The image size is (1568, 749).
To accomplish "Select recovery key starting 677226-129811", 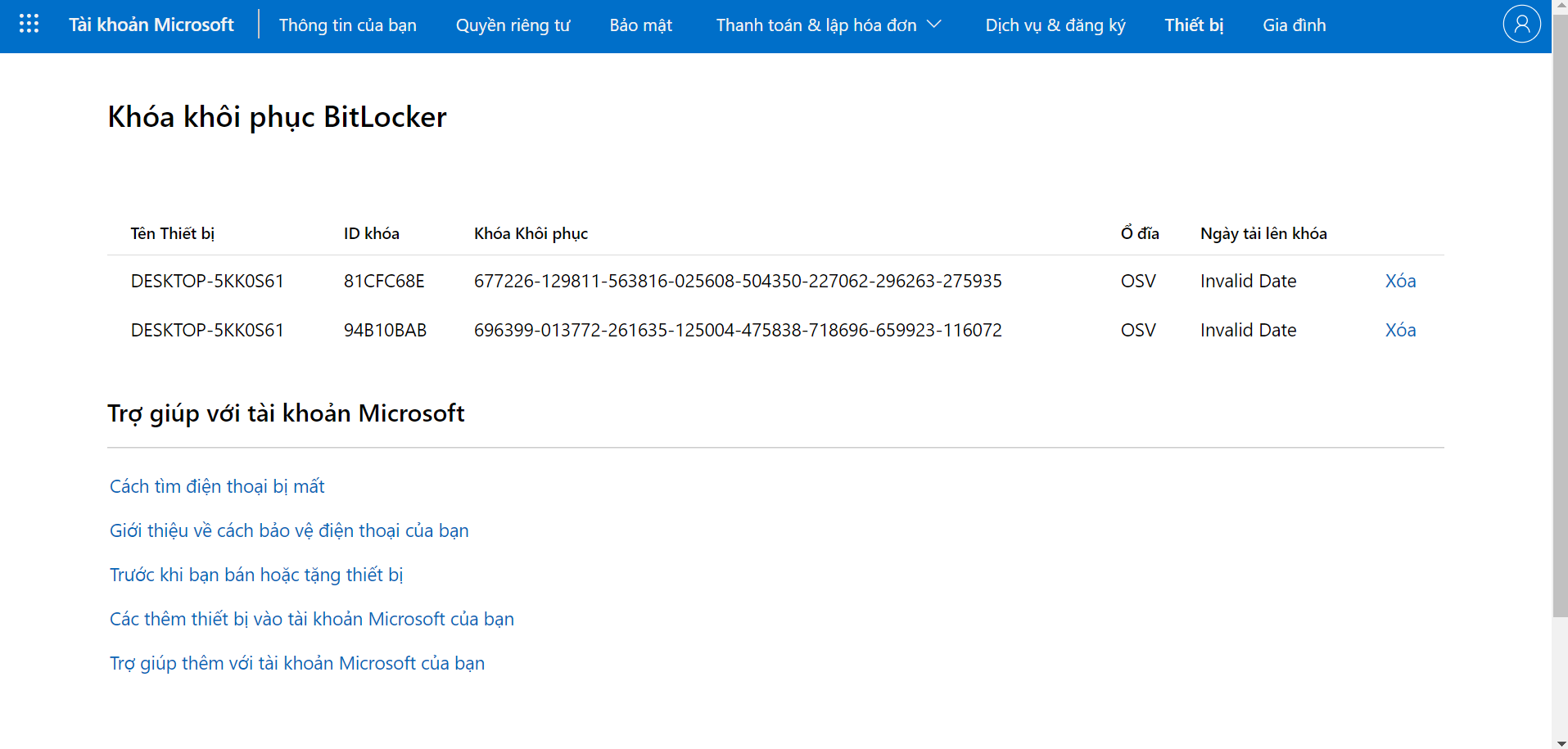I will coord(738,281).
